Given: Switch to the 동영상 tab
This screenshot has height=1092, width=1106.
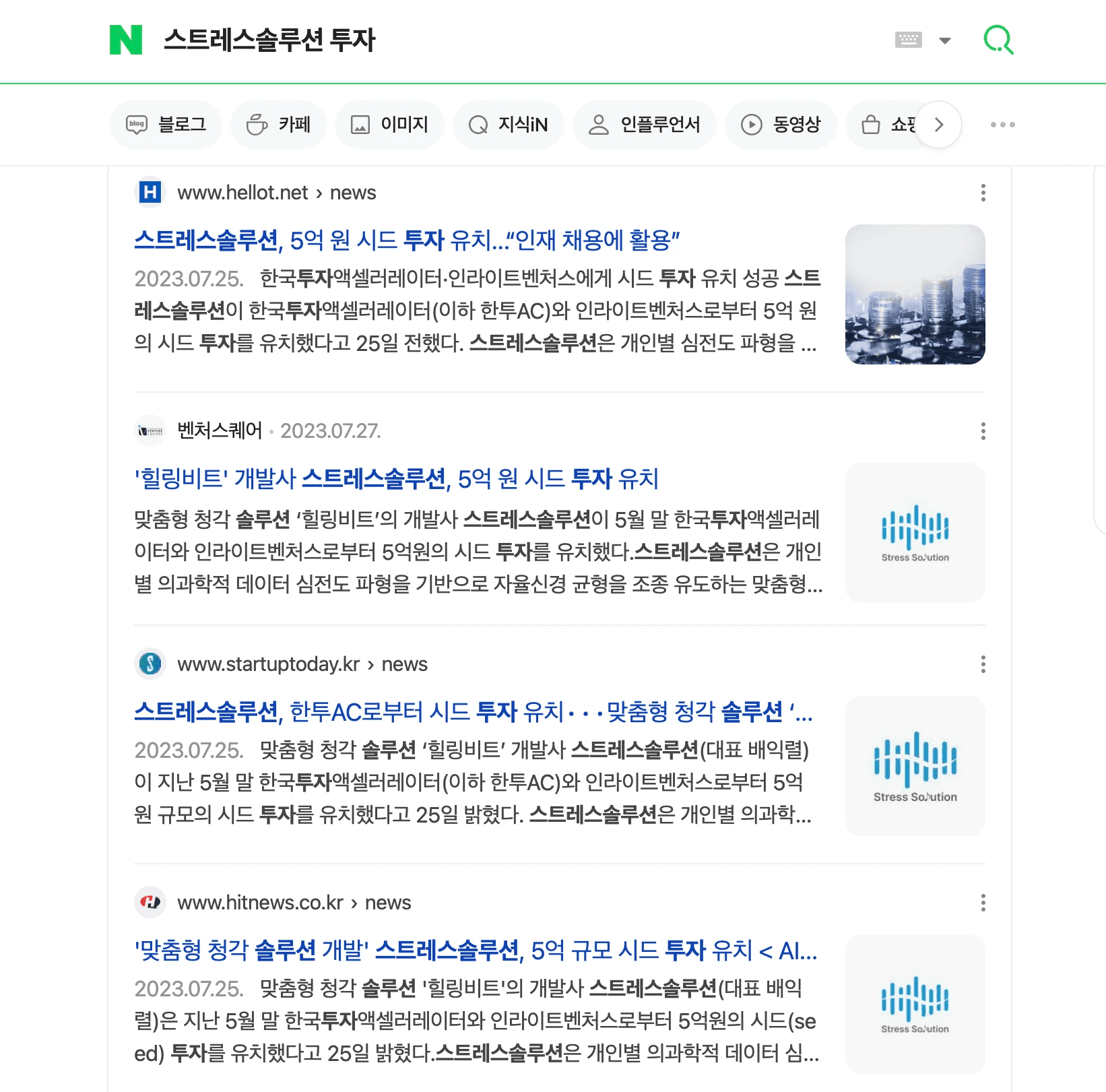Looking at the screenshot, I should click(781, 125).
